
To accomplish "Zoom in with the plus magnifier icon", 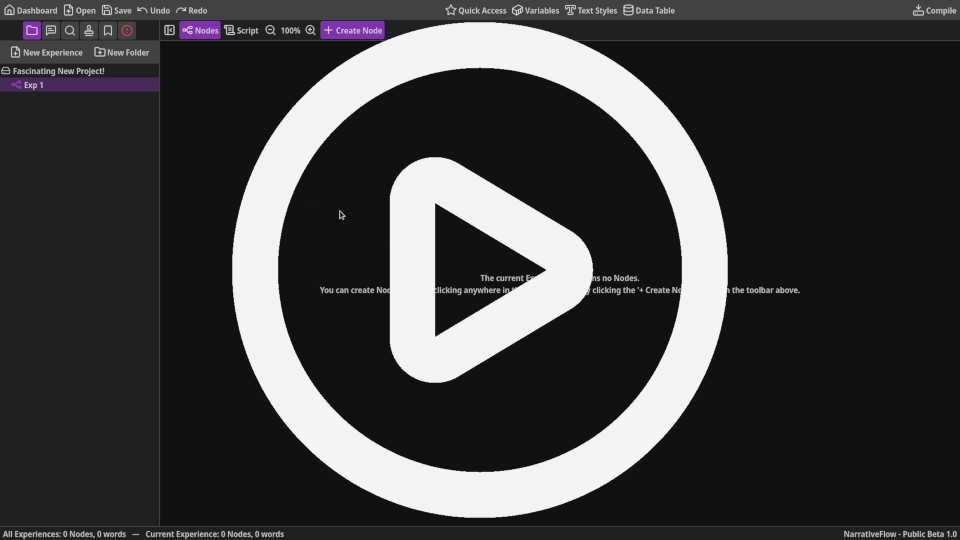I will [310, 31].
